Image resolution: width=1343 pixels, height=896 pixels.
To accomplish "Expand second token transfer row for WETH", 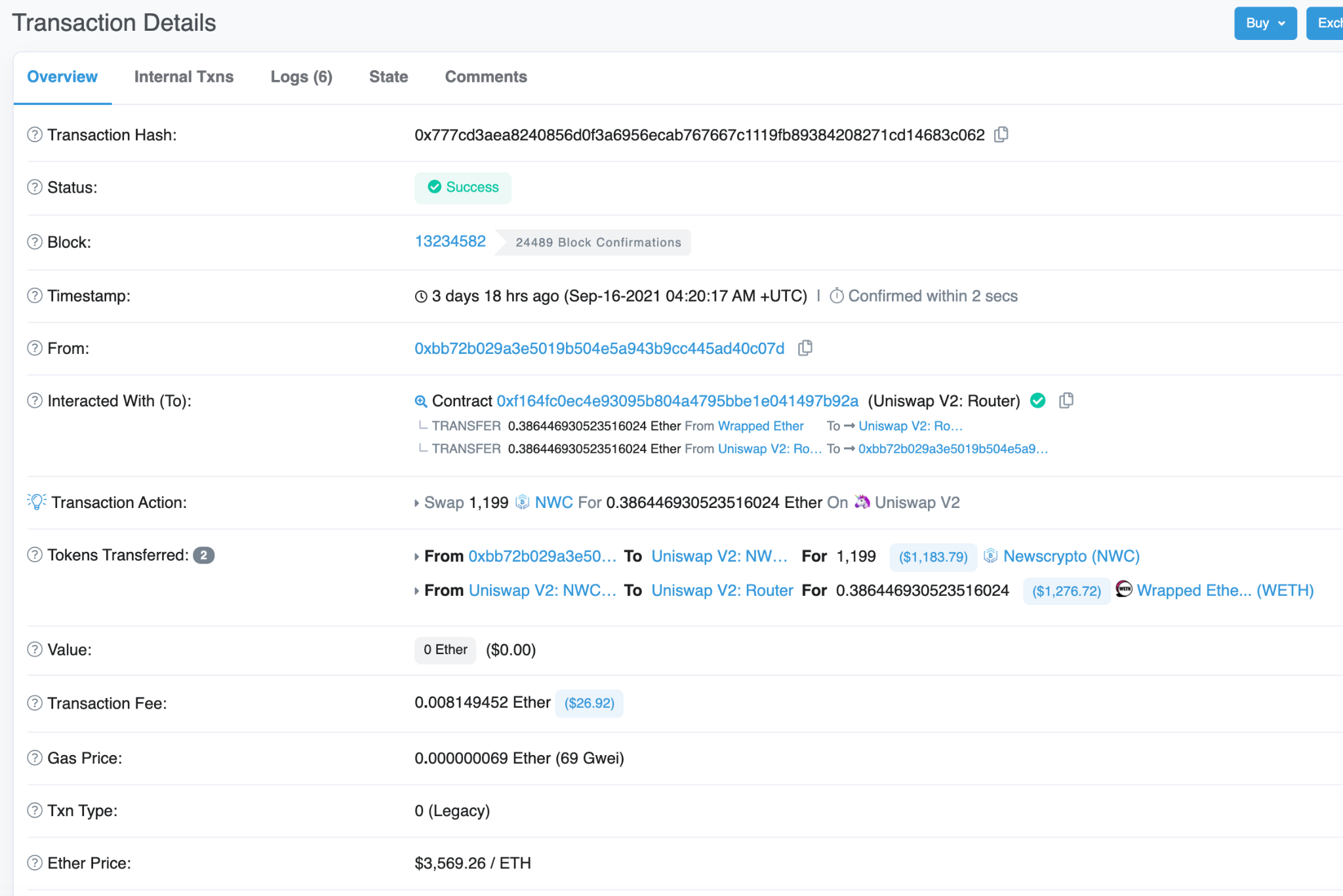I will tap(416, 591).
